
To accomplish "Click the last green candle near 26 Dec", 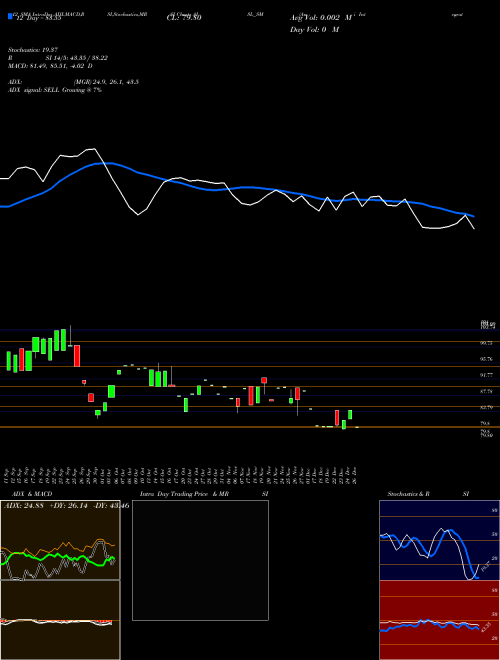I will [x=350, y=415].
